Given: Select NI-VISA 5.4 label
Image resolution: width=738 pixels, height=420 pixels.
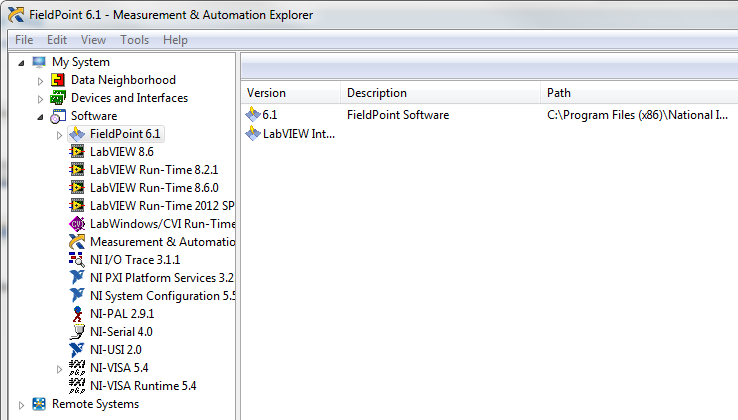Looking at the screenshot, I should pos(119,368).
